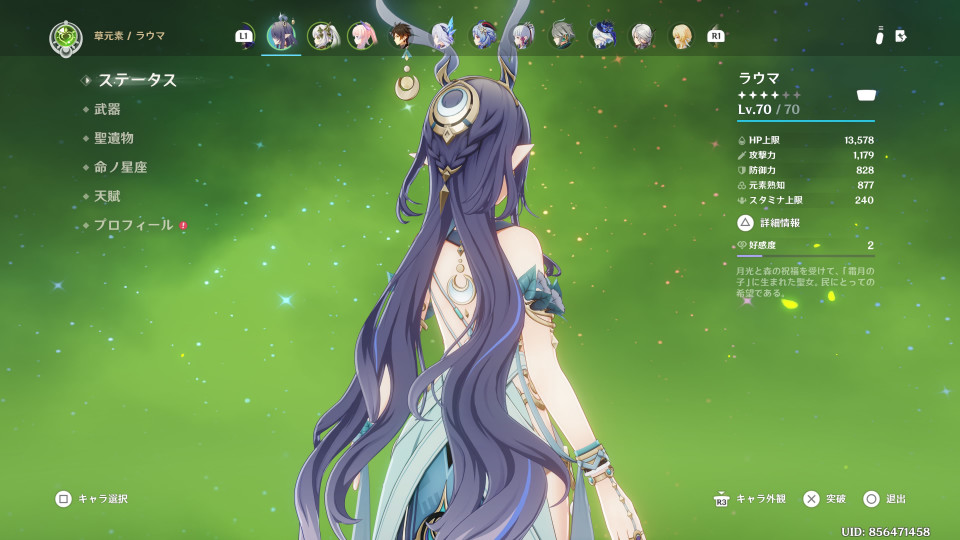Click 退出 exit button

coord(896,499)
